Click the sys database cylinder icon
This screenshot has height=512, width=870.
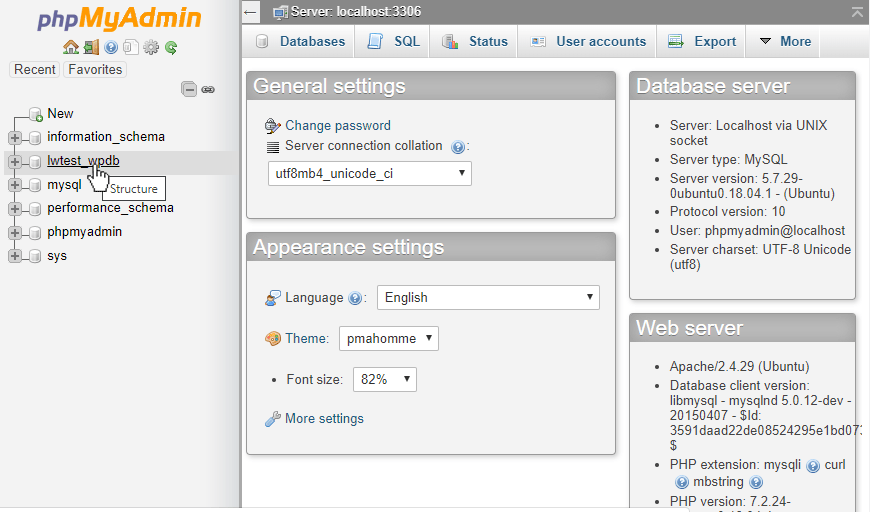coord(35,256)
